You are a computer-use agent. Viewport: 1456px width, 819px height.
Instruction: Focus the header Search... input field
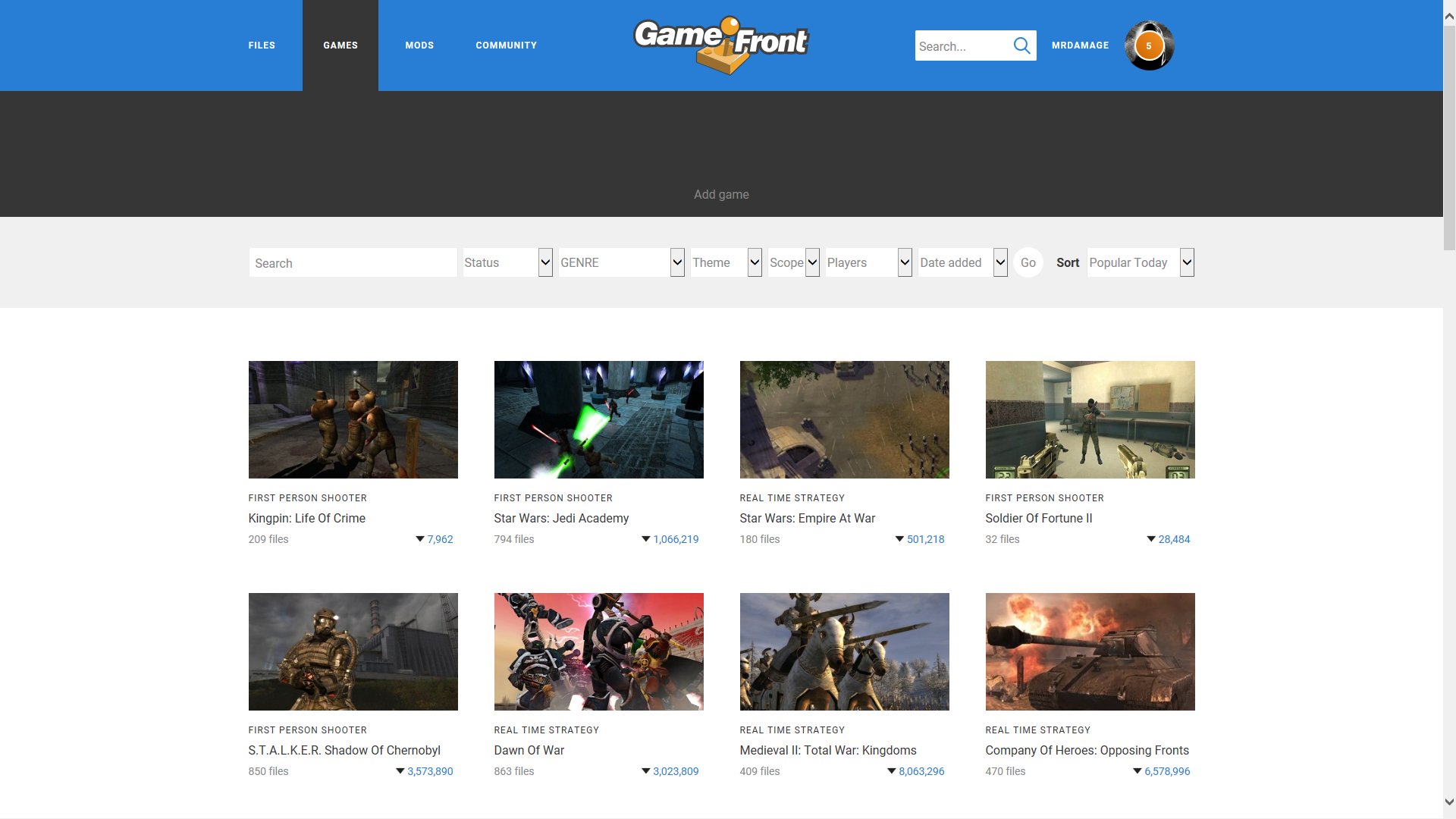(963, 45)
